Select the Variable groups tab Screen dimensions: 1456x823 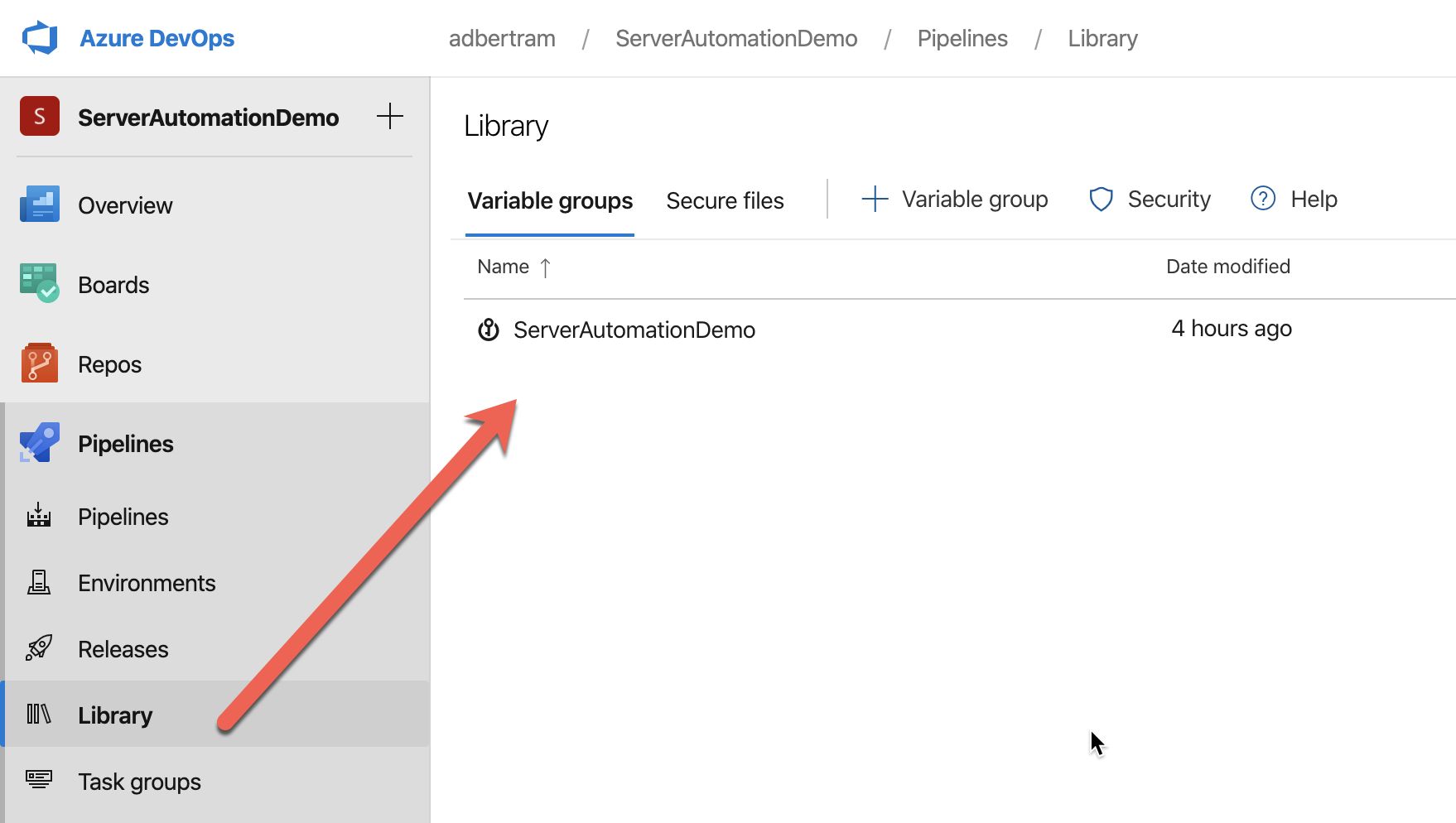(550, 200)
